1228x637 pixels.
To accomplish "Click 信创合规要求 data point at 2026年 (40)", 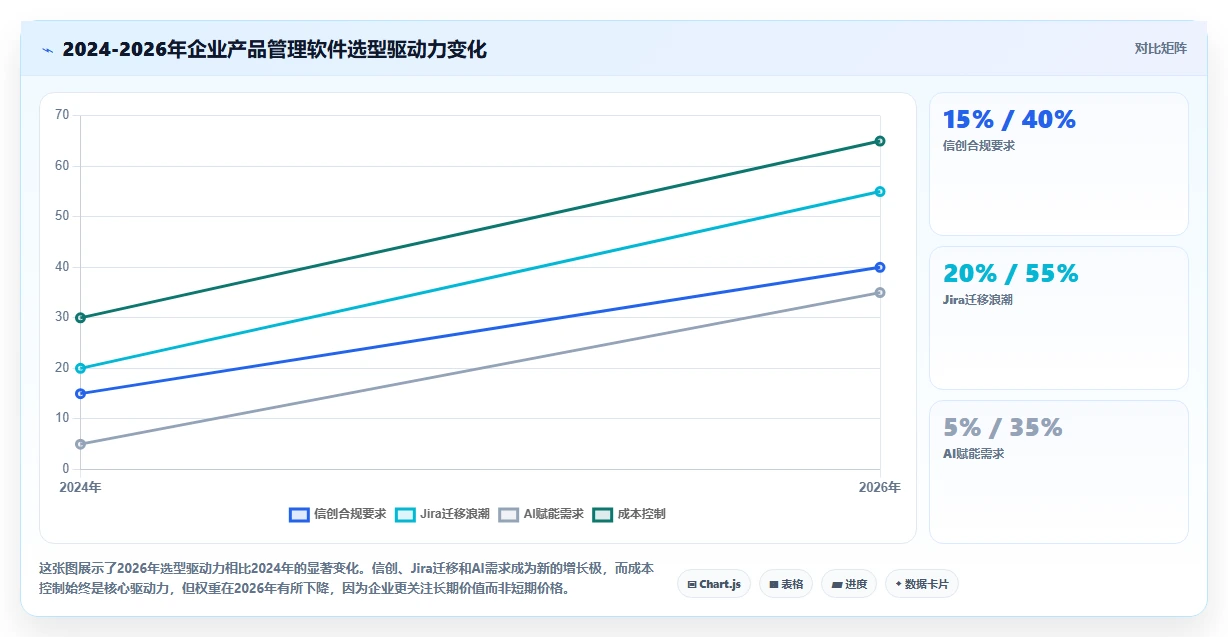I will coord(880,267).
